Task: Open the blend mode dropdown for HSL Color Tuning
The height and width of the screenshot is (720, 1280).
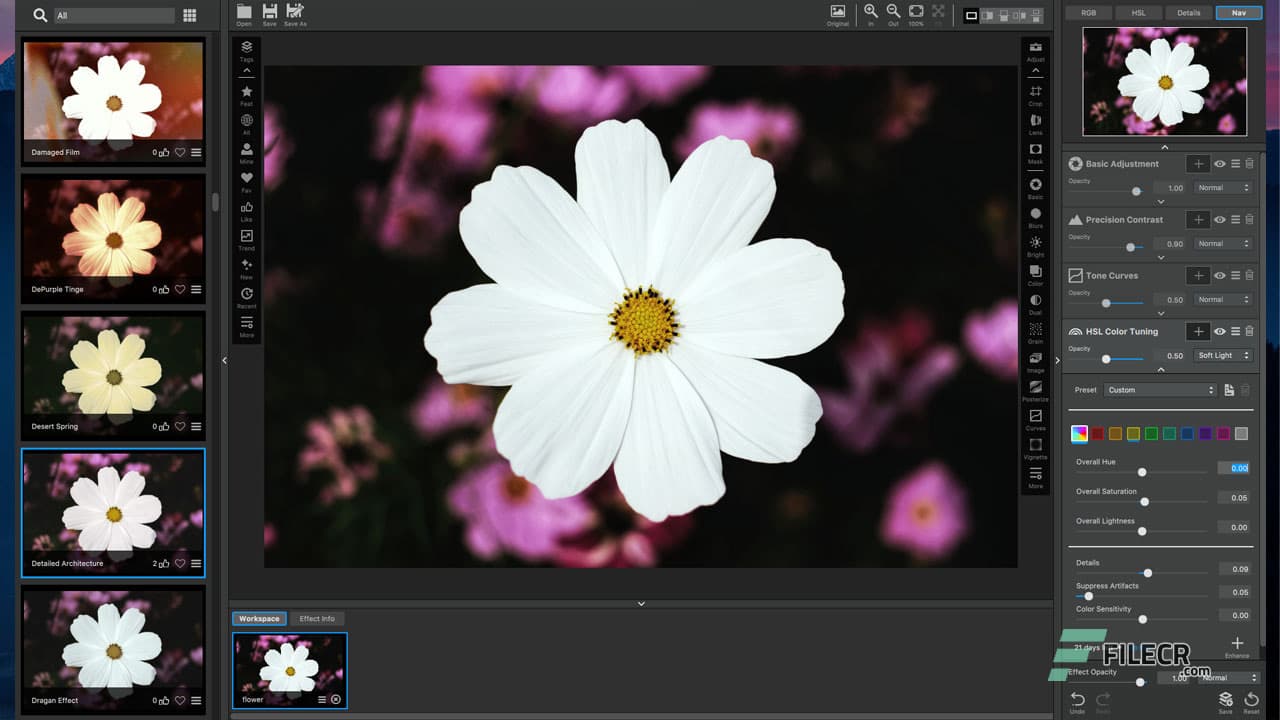Action: [x=1221, y=355]
